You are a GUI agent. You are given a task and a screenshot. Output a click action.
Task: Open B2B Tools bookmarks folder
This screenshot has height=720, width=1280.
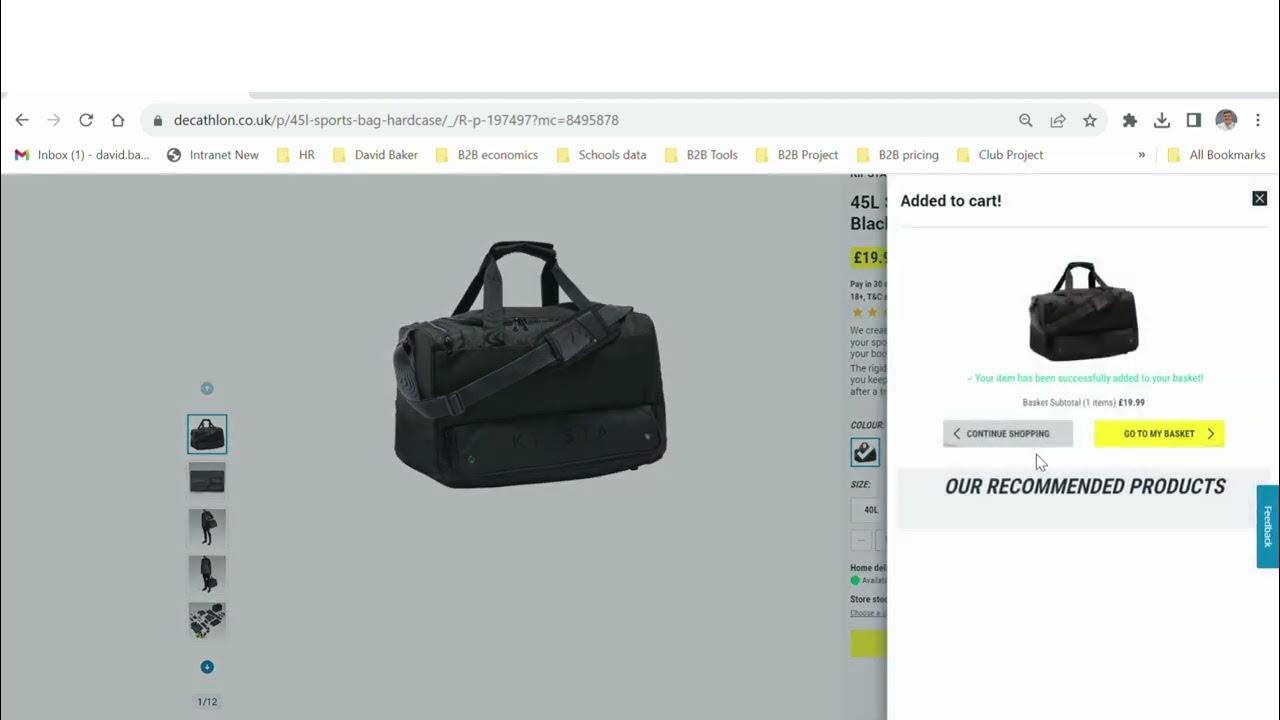[701, 155]
